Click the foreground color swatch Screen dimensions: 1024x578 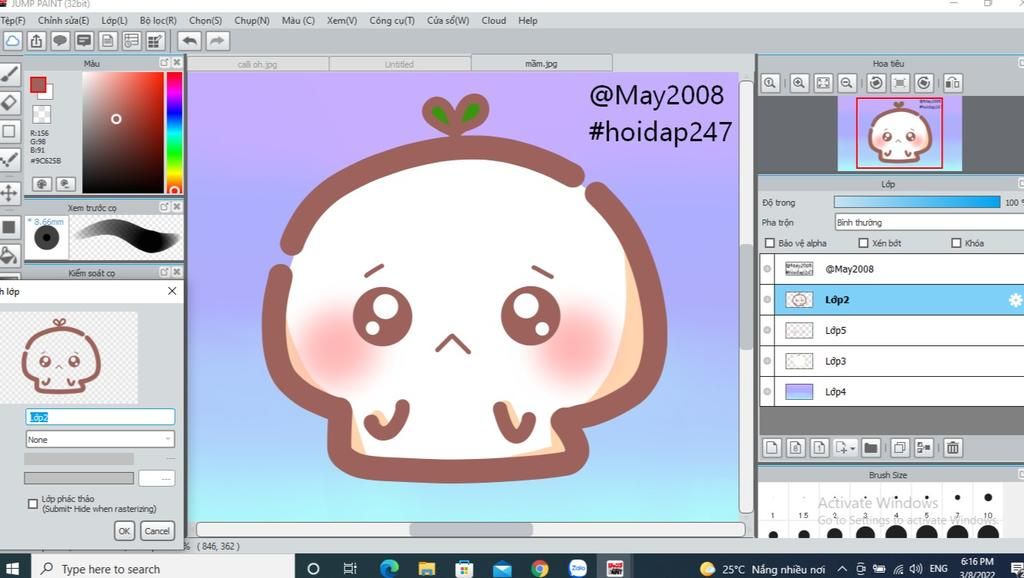click(x=38, y=85)
